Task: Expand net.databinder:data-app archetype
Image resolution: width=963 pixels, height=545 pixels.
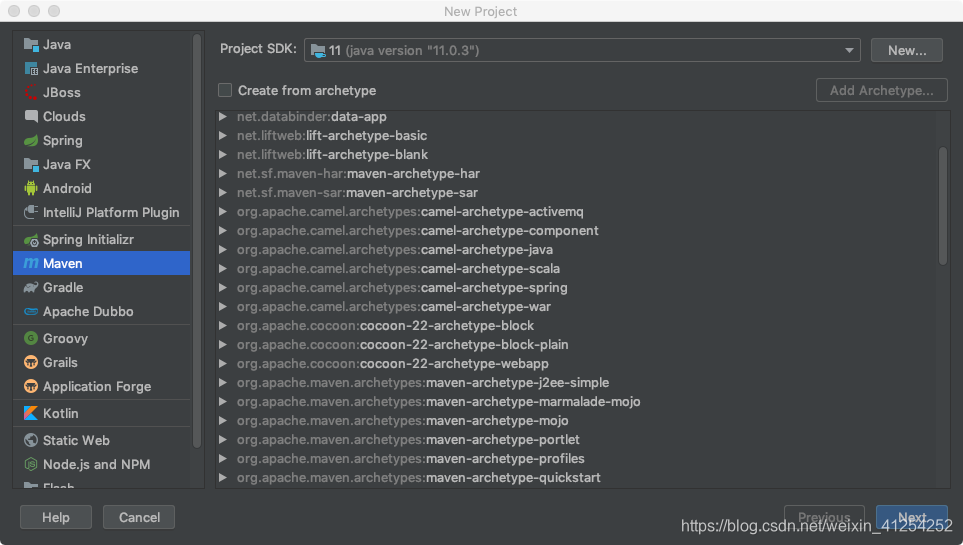Action: coord(223,116)
